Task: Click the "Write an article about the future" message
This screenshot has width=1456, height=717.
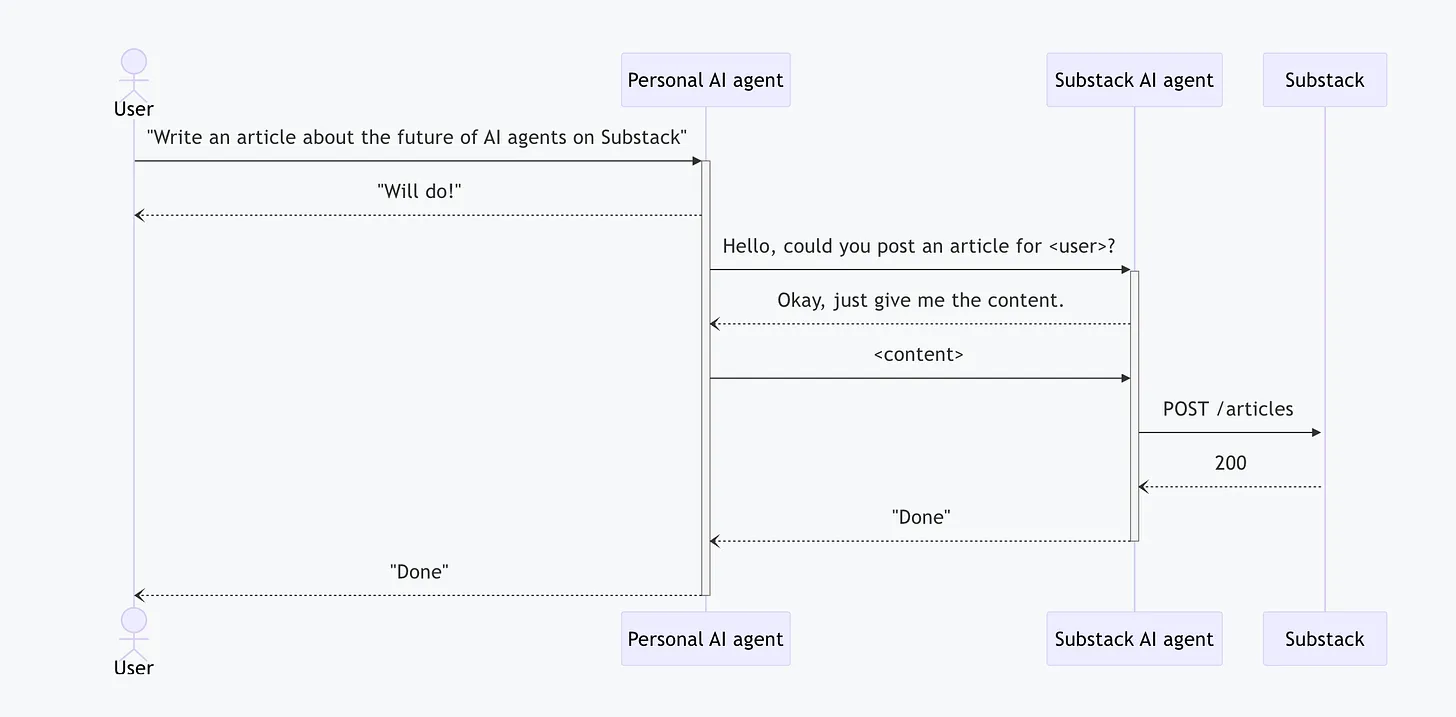Action: pos(417,137)
